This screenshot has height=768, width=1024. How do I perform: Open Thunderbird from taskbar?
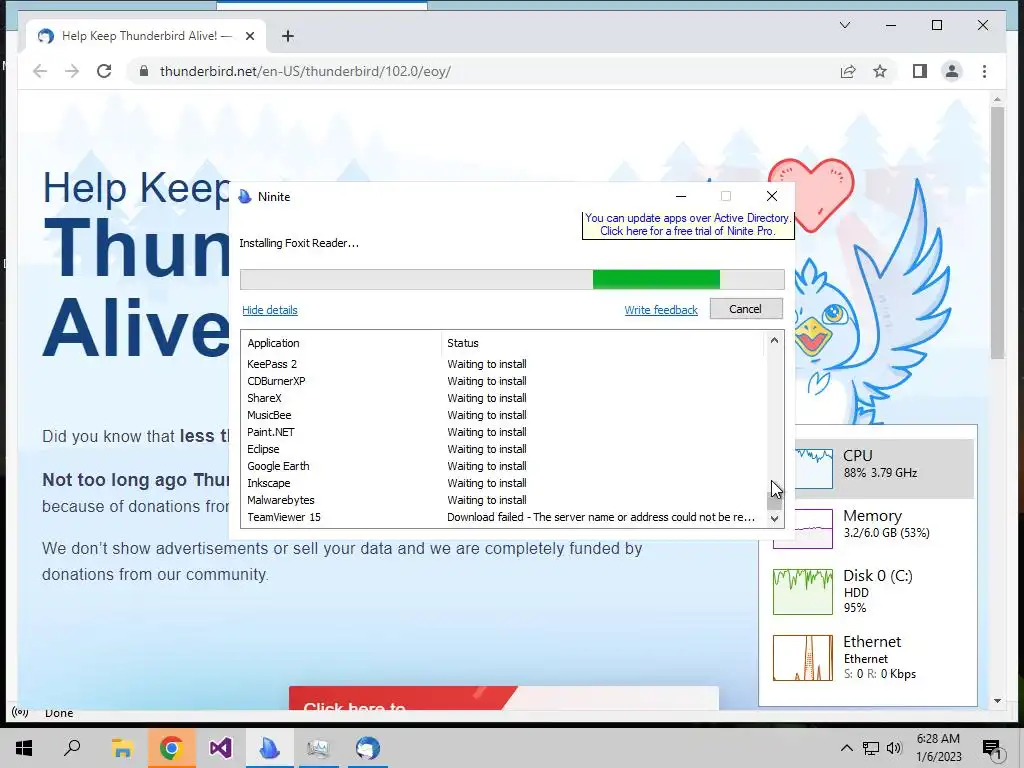[x=368, y=748]
